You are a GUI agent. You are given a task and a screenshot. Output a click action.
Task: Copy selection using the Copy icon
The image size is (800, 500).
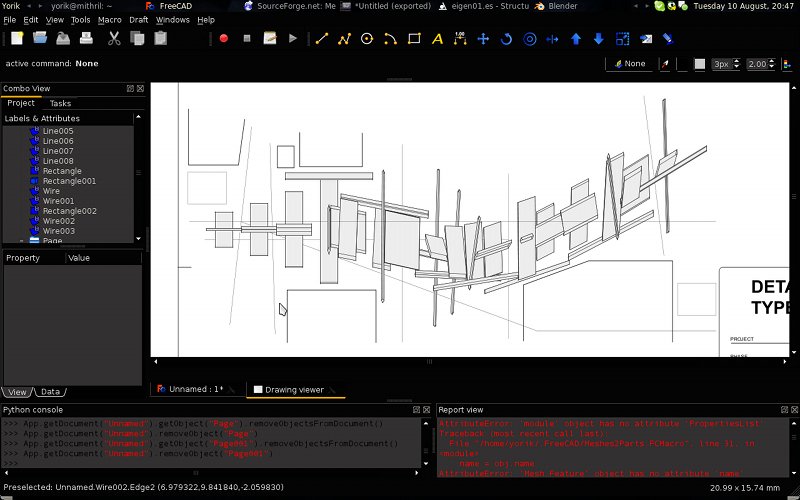click(137, 38)
